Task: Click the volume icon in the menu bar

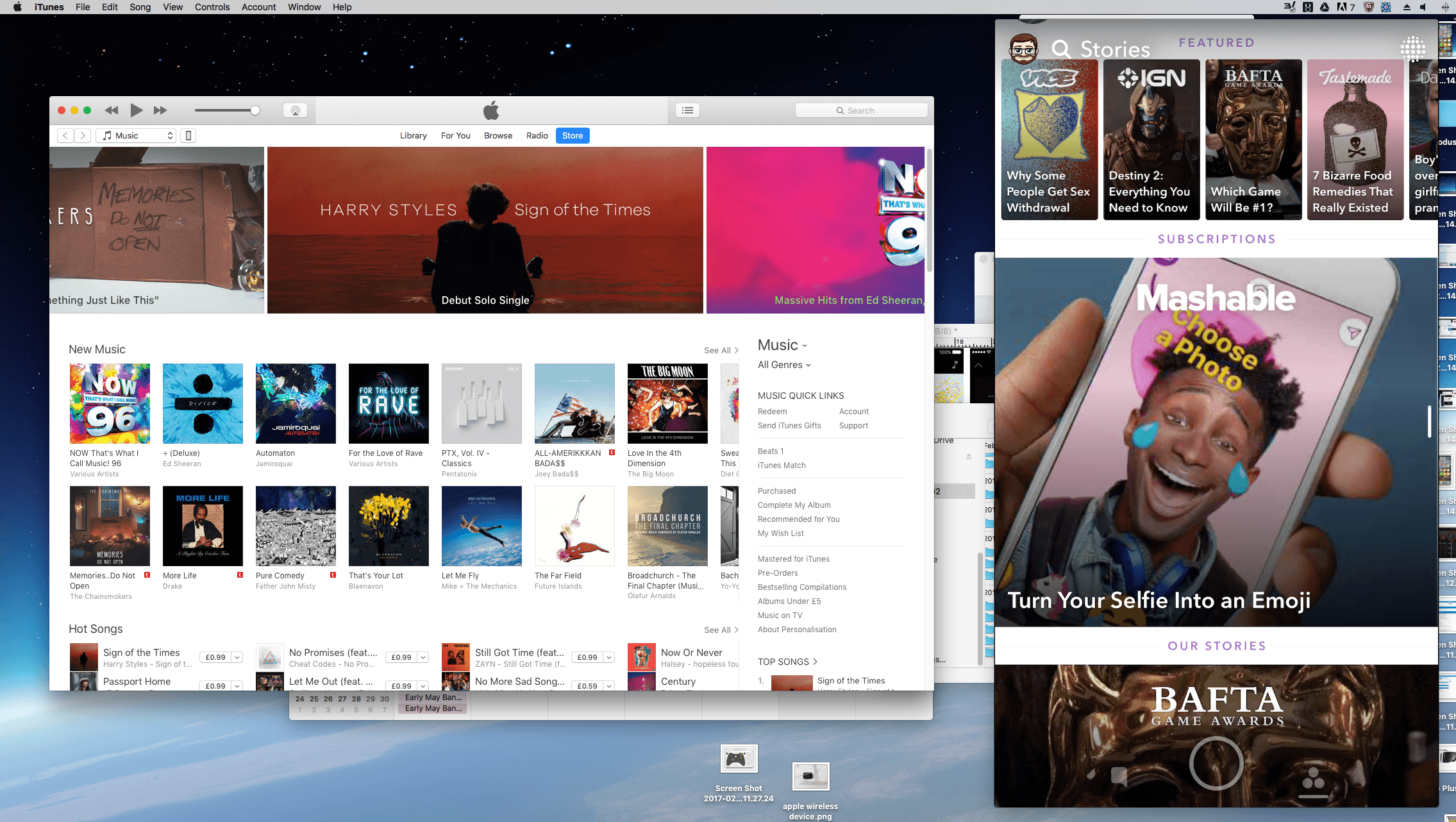Action: [1424, 7]
